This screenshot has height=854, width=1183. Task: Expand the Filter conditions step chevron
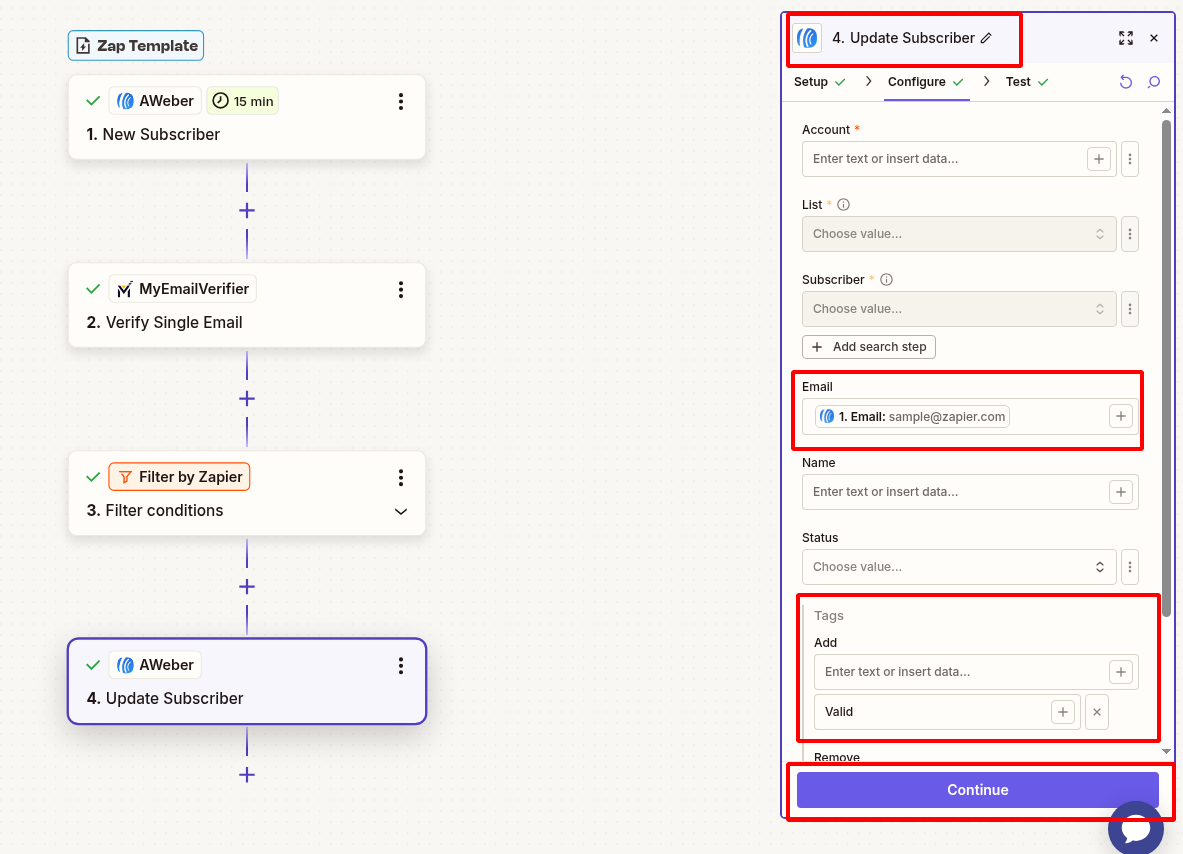tap(401, 511)
